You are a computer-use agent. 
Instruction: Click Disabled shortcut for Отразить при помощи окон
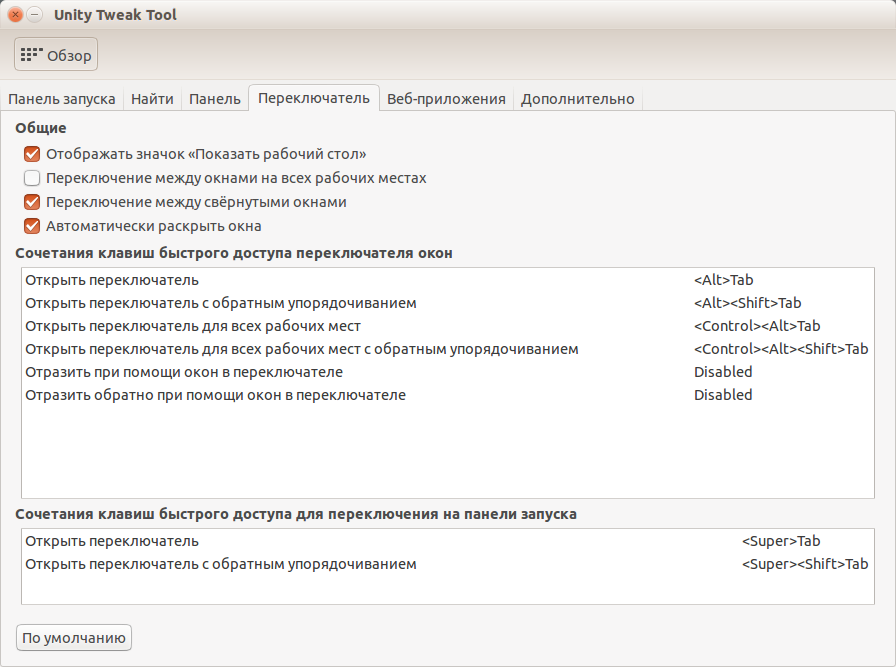click(723, 372)
